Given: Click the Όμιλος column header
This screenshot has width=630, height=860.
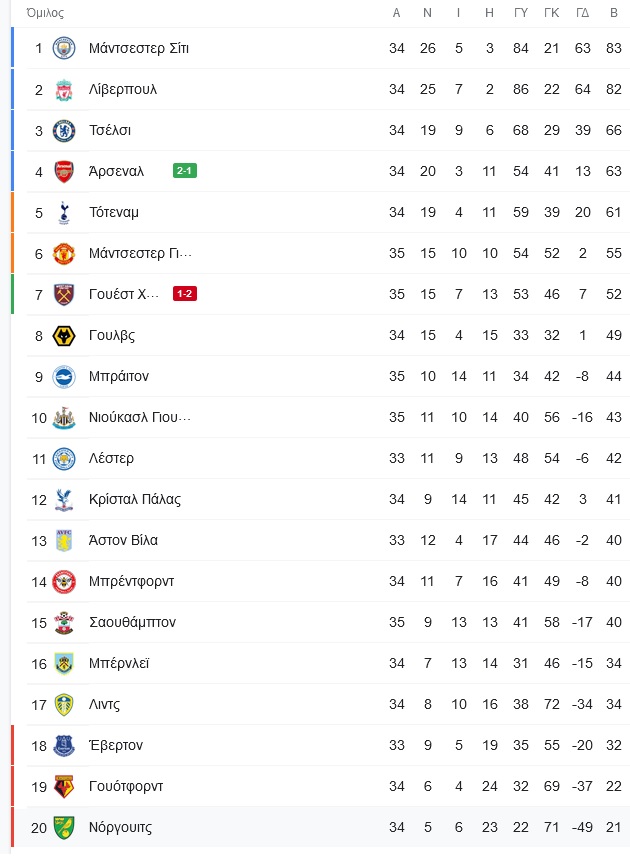Looking at the screenshot, I should point(46,13).
